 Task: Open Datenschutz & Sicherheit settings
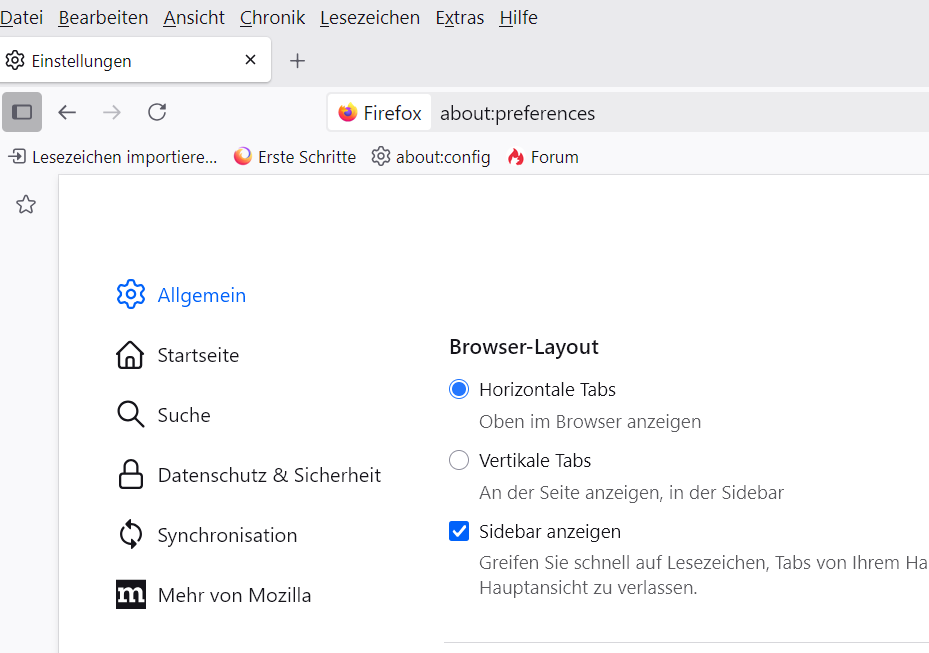click(x=269, y=475)
